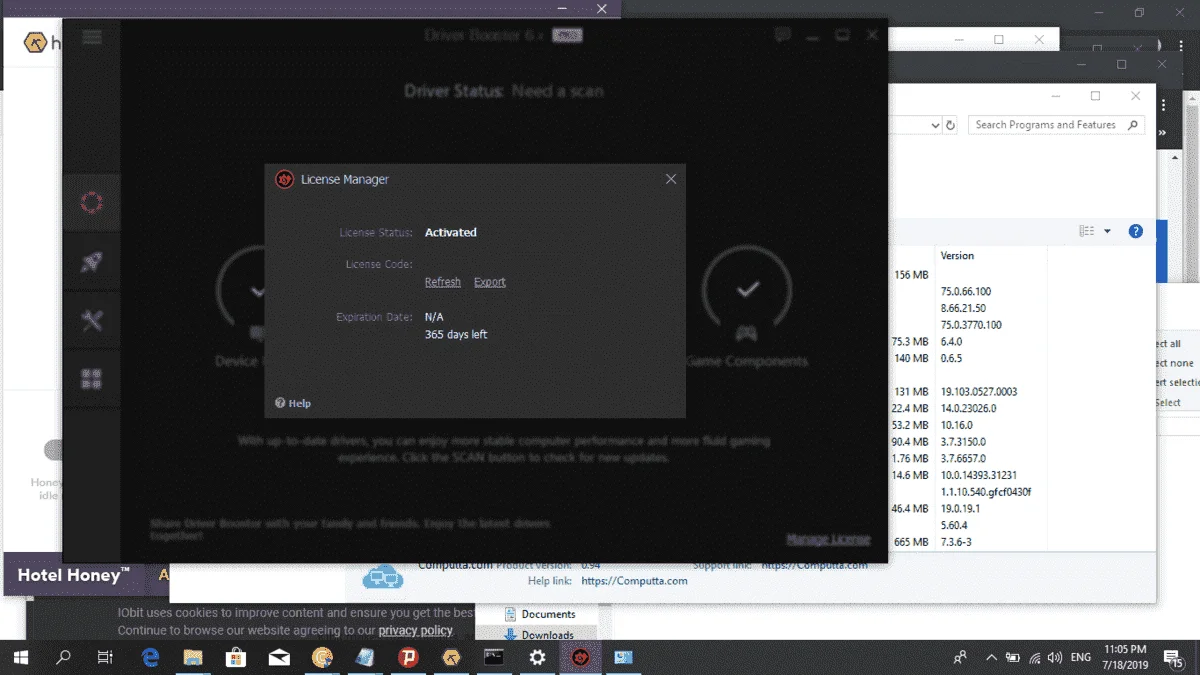
Task: Click the ENG language indicator
Action: (x=1081, y=658)
